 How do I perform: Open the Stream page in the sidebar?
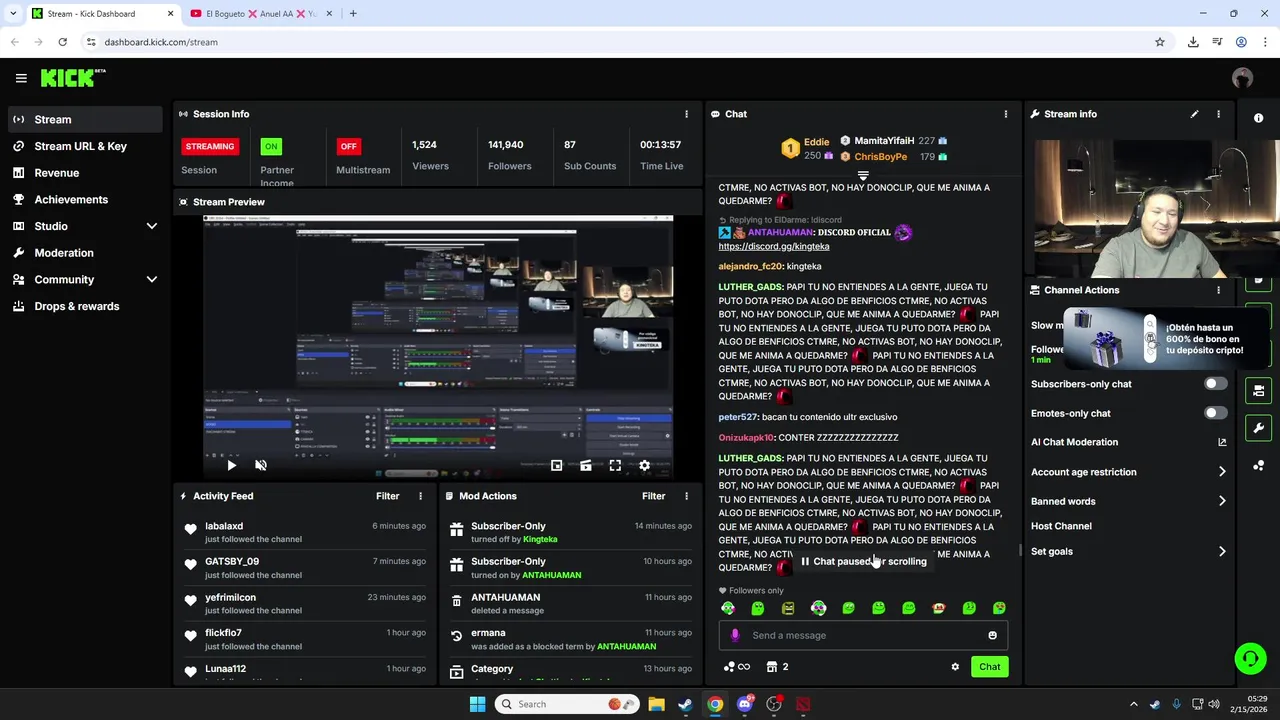coord(84,119)
